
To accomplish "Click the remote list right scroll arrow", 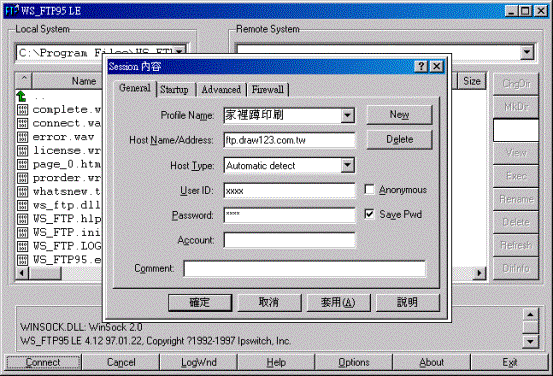I will pos(479,273).
